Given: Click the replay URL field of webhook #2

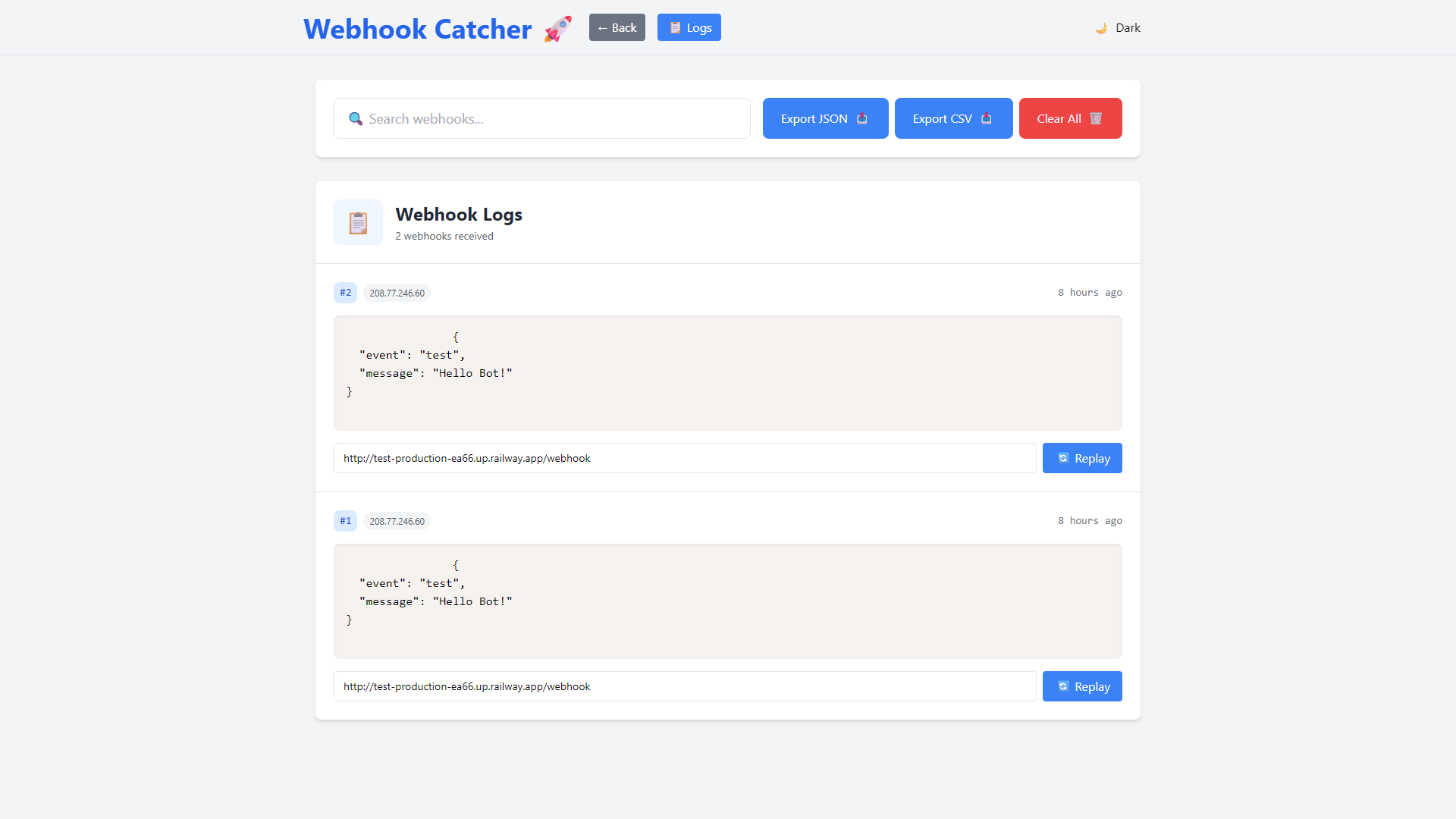Looking at the screenshot, I should coord(684,458).
